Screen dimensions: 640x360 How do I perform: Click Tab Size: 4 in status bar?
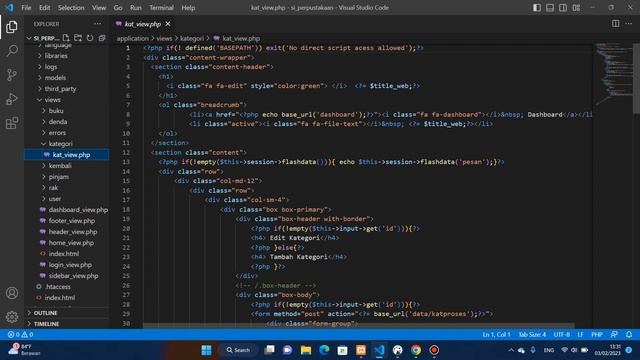532,334
